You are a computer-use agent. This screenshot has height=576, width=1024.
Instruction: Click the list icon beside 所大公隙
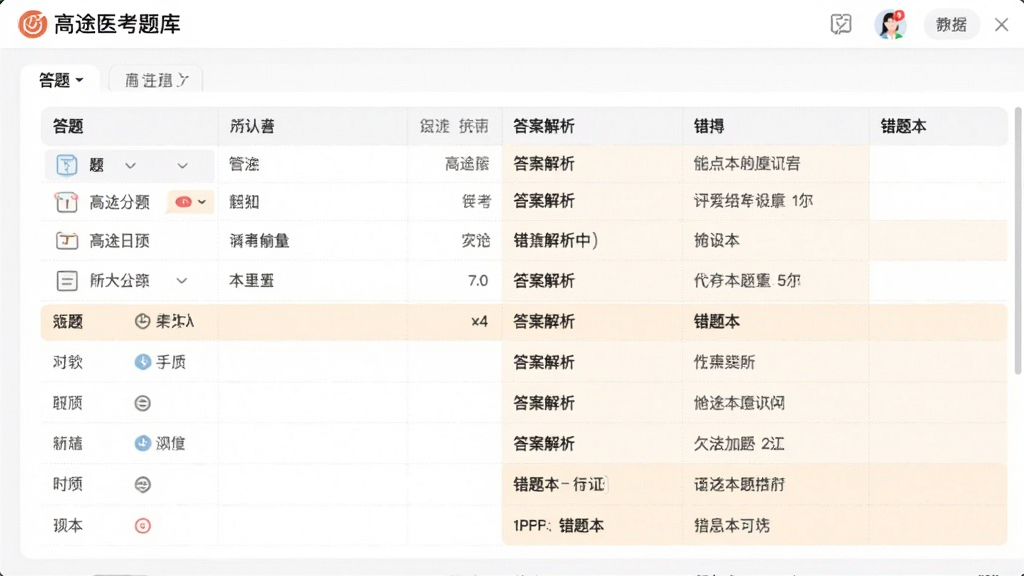coord(67,281)
